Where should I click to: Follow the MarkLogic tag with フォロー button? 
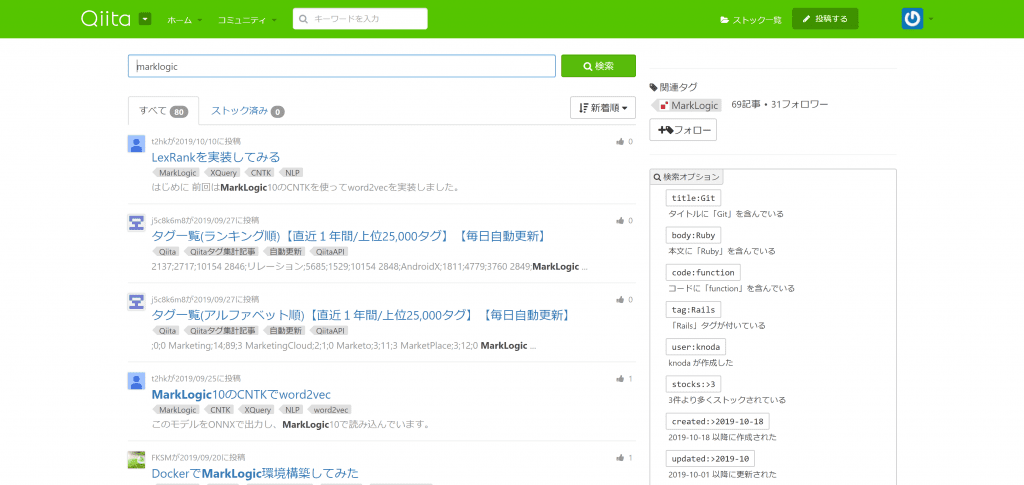pos(681,130)
